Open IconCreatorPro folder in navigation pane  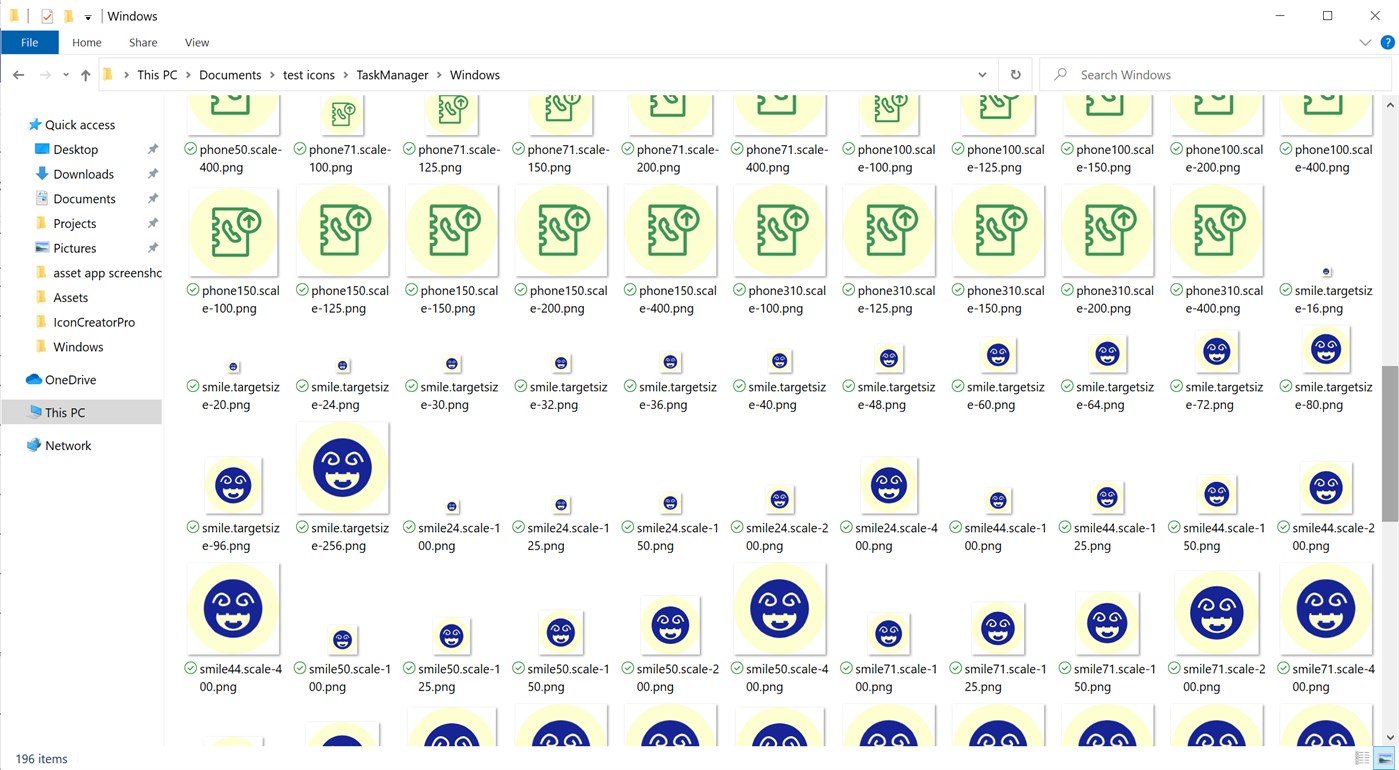[93, 322]
